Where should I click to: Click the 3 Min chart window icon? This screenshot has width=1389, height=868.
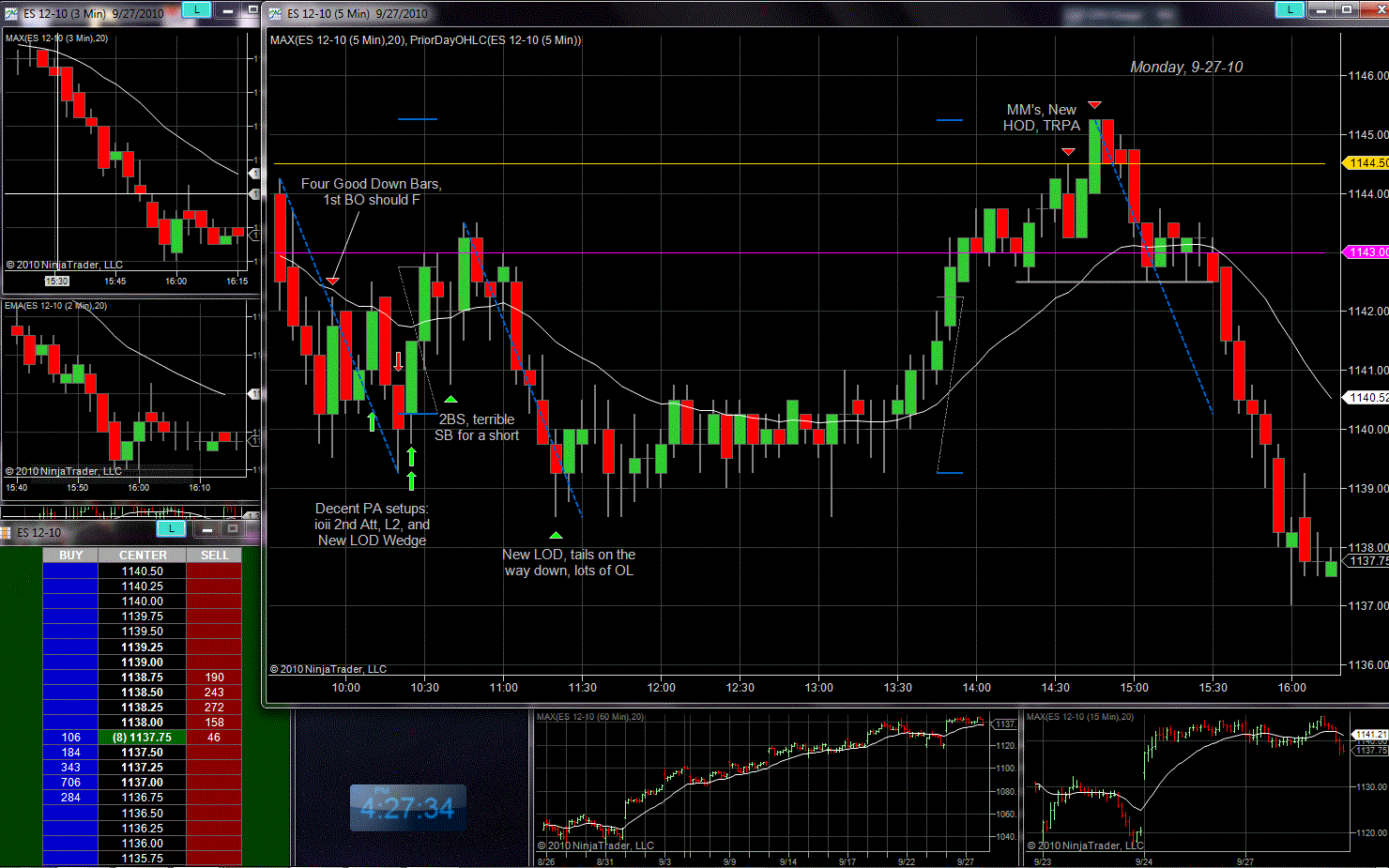tap(11, 13)
